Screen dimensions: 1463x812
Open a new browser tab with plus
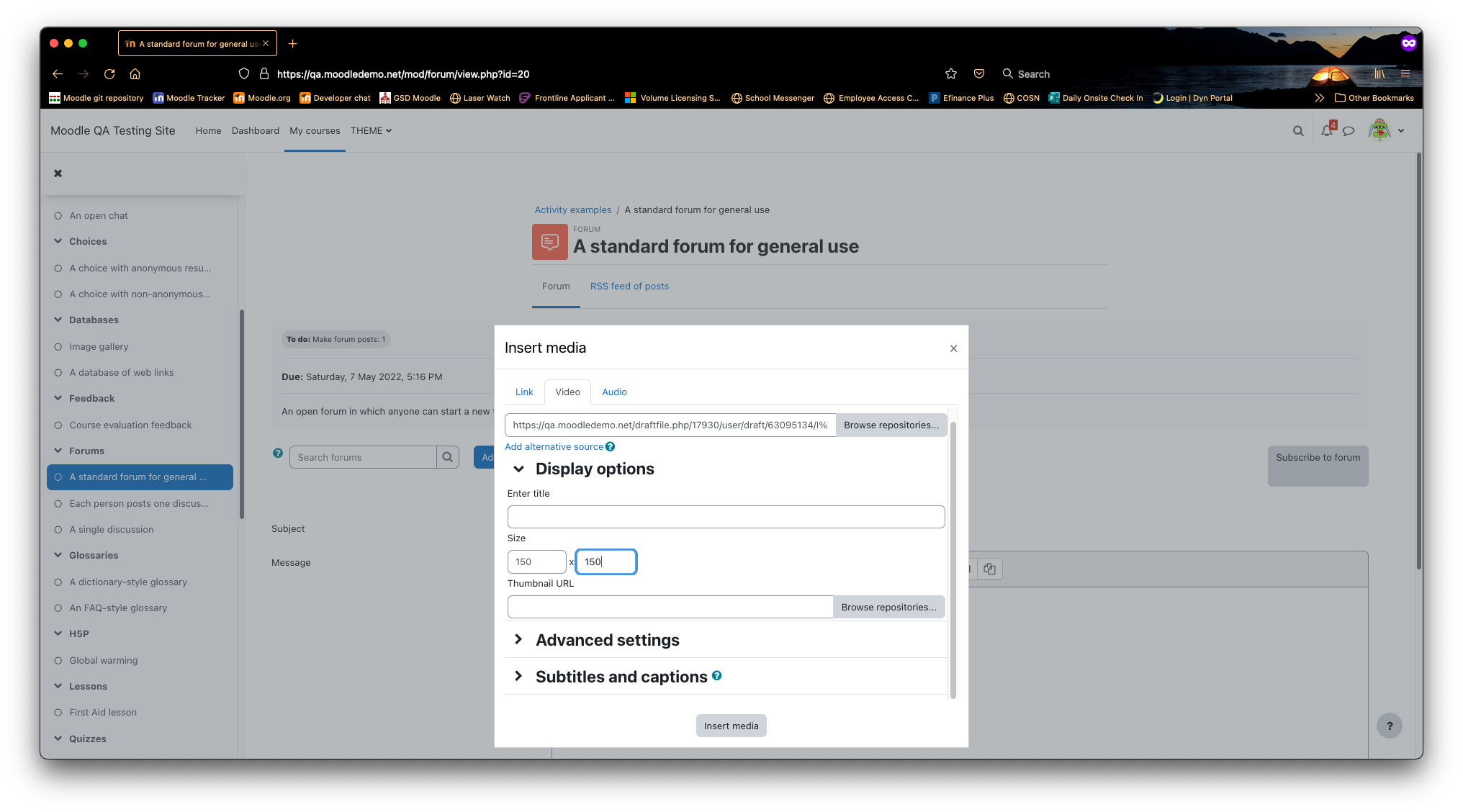(x=292, y=44)
